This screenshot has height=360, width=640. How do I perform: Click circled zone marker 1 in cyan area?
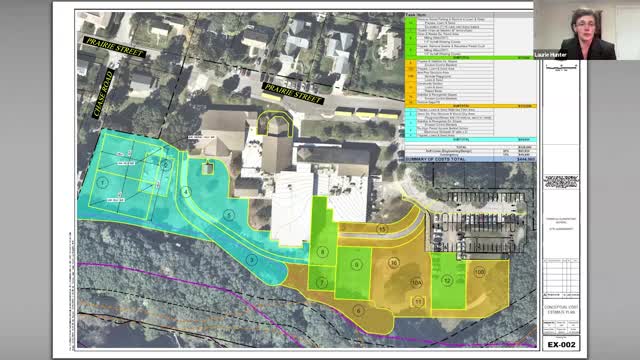tap(102, 182)
